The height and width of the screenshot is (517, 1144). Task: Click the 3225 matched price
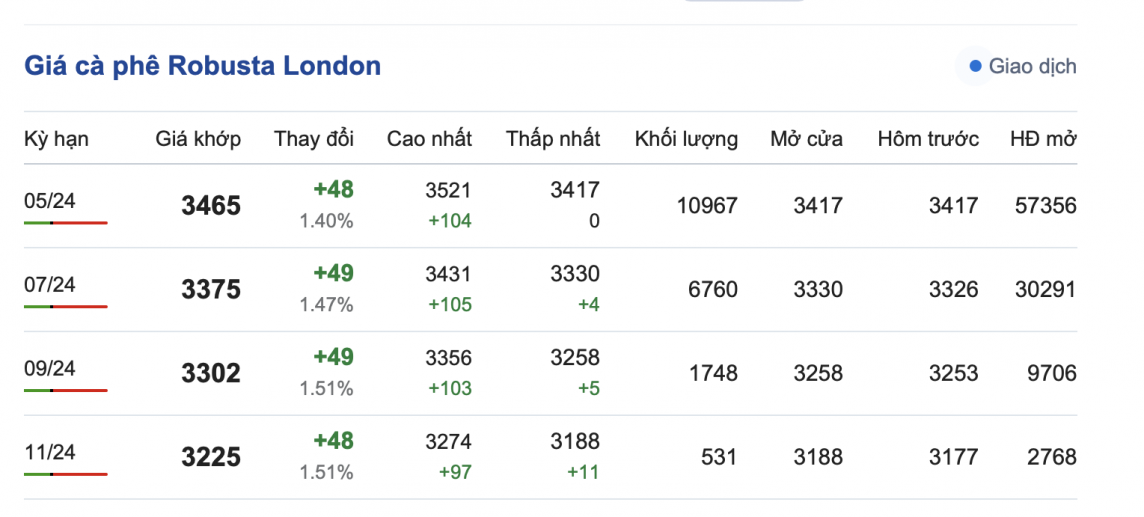(x=211, y=457)
